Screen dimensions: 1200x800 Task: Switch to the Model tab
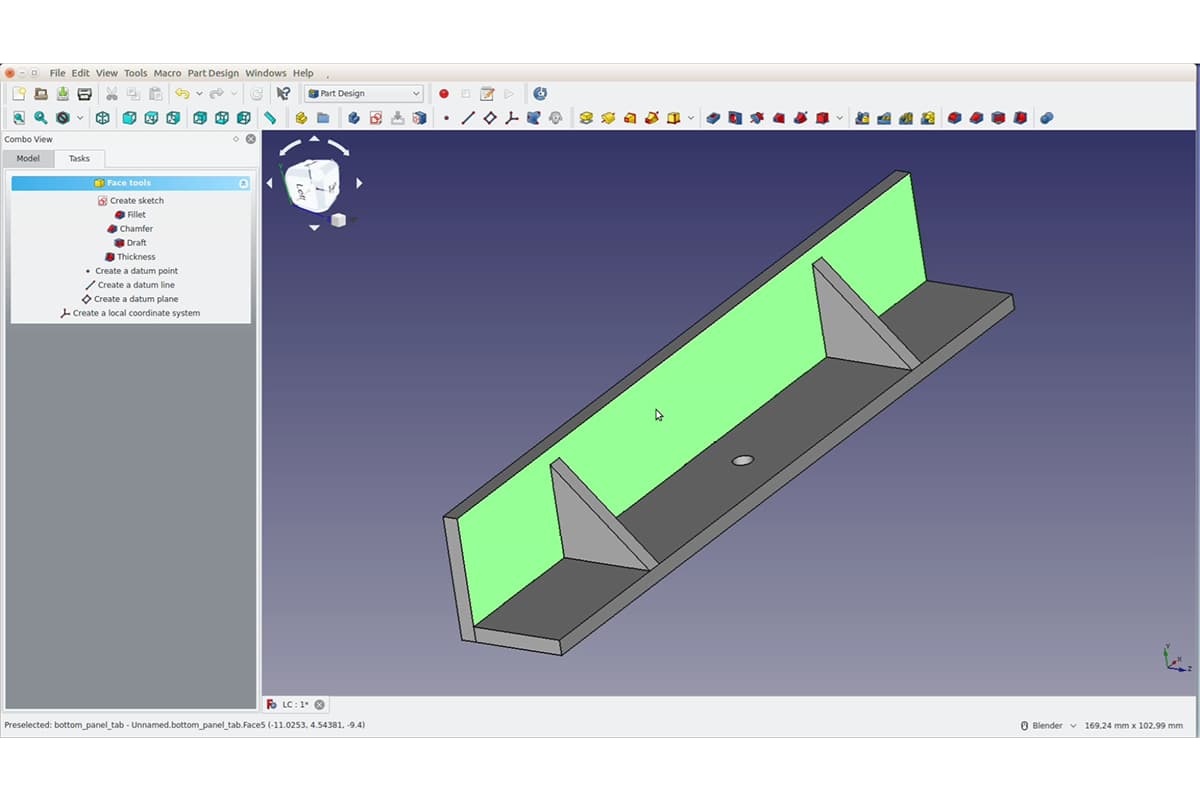click(28, 158)
